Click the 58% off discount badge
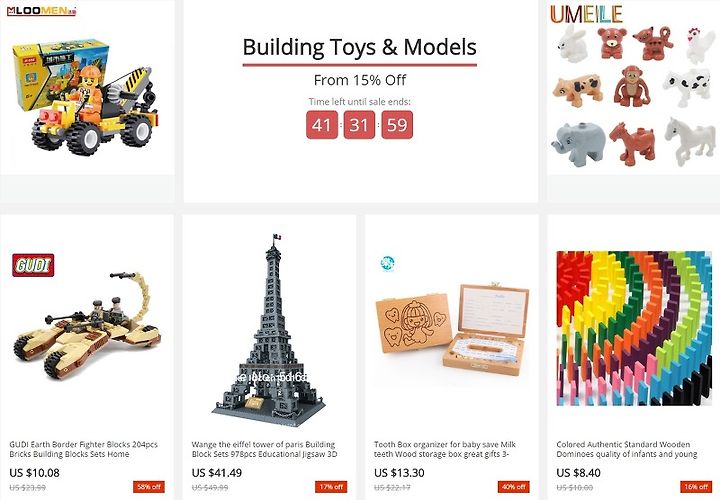The width and height of the screenshot is (720, 500). [x=149, y=487]
